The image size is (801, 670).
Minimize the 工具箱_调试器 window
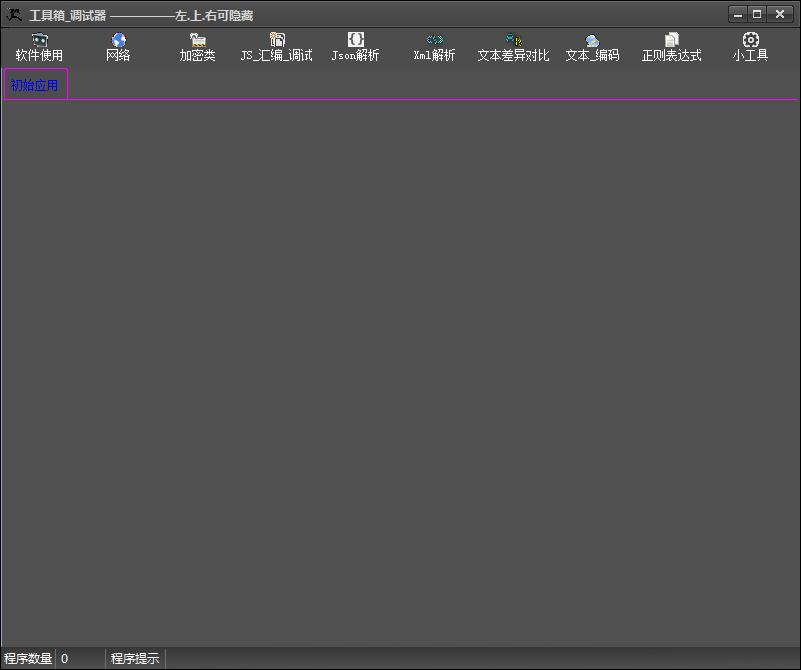coord(738,14)
